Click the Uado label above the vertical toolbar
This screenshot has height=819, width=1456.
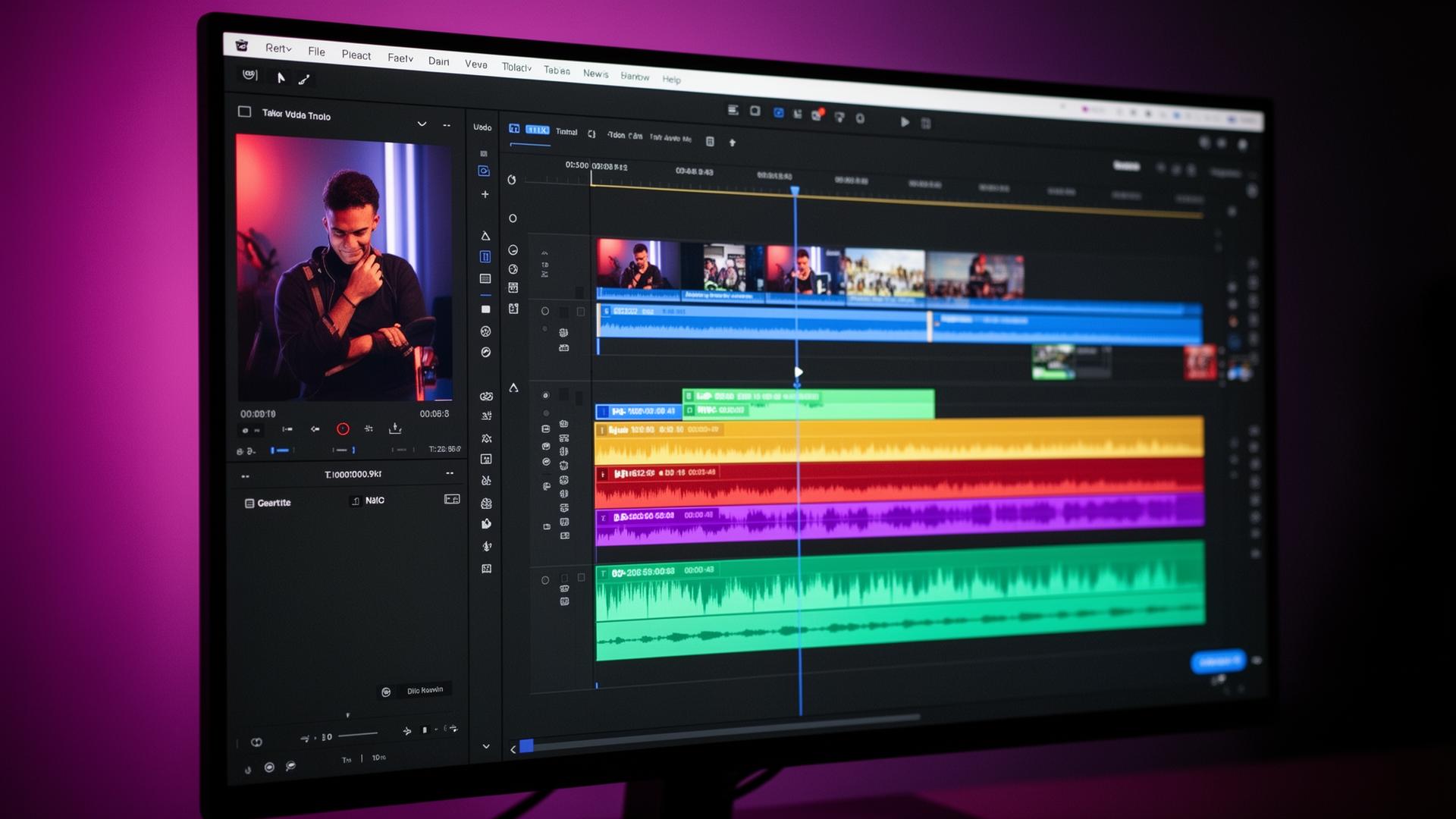pos(482,127)
